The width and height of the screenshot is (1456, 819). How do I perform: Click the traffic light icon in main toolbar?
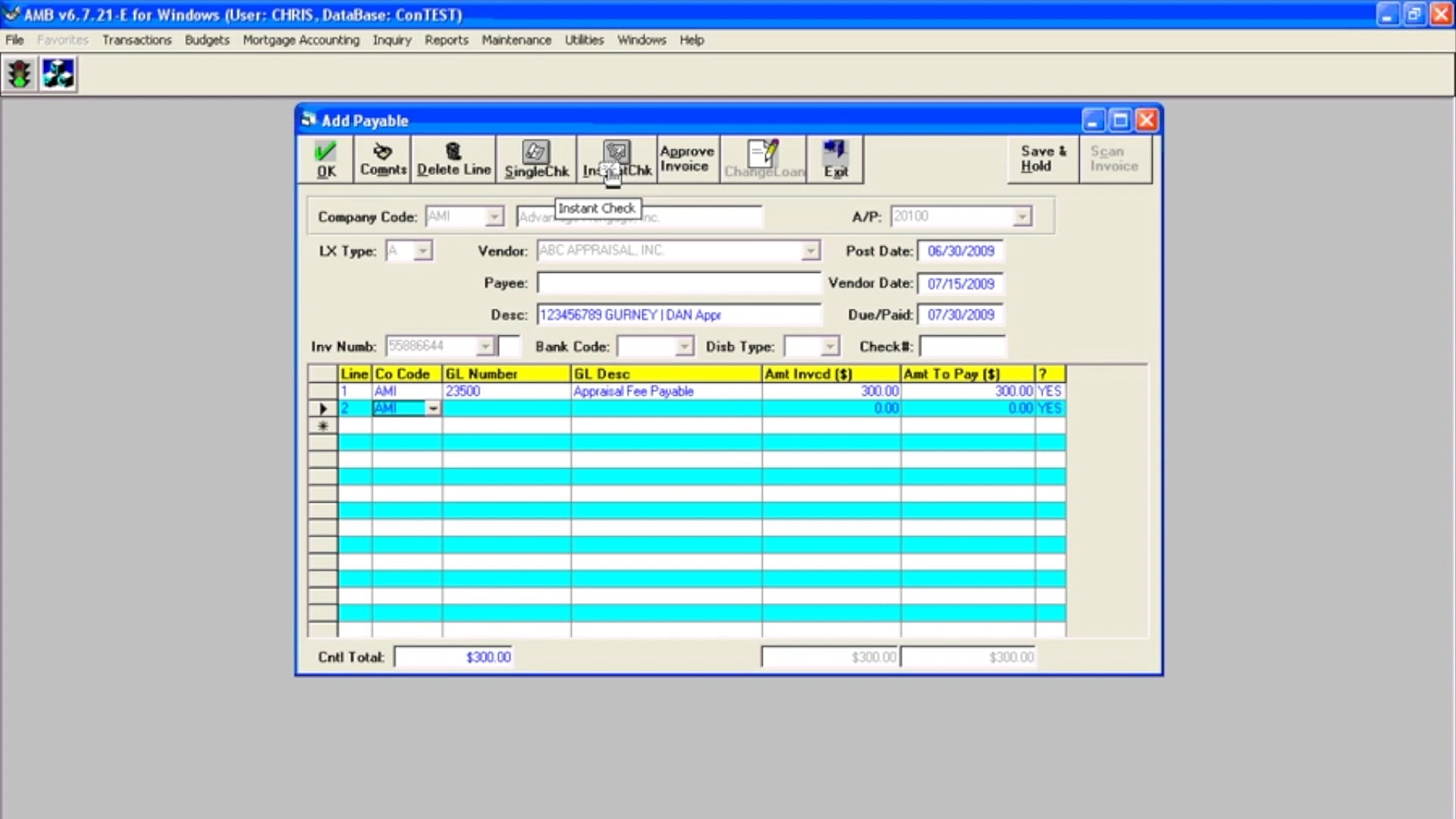[x=19, y=74]
